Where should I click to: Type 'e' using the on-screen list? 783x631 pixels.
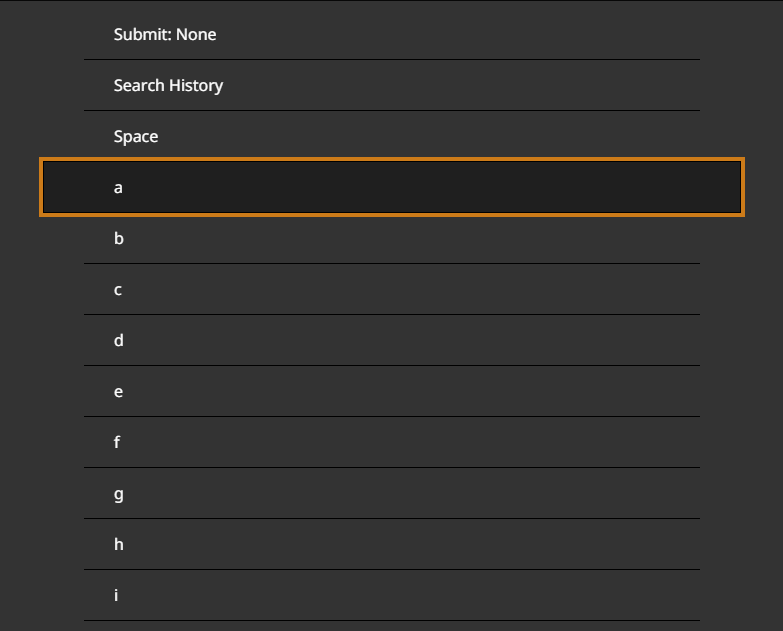[x=390, y=392]
